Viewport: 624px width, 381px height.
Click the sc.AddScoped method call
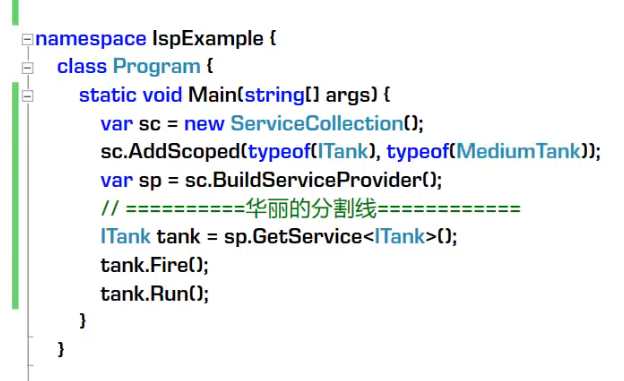171,151
